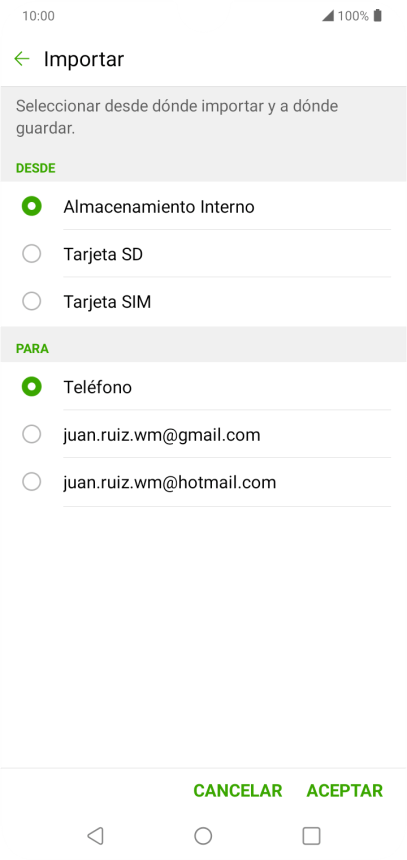Select juan.ruiz.wm@gmail.com radio button
Screen dimensions: 407x860
pyautogui.click(x=31, y=434)
